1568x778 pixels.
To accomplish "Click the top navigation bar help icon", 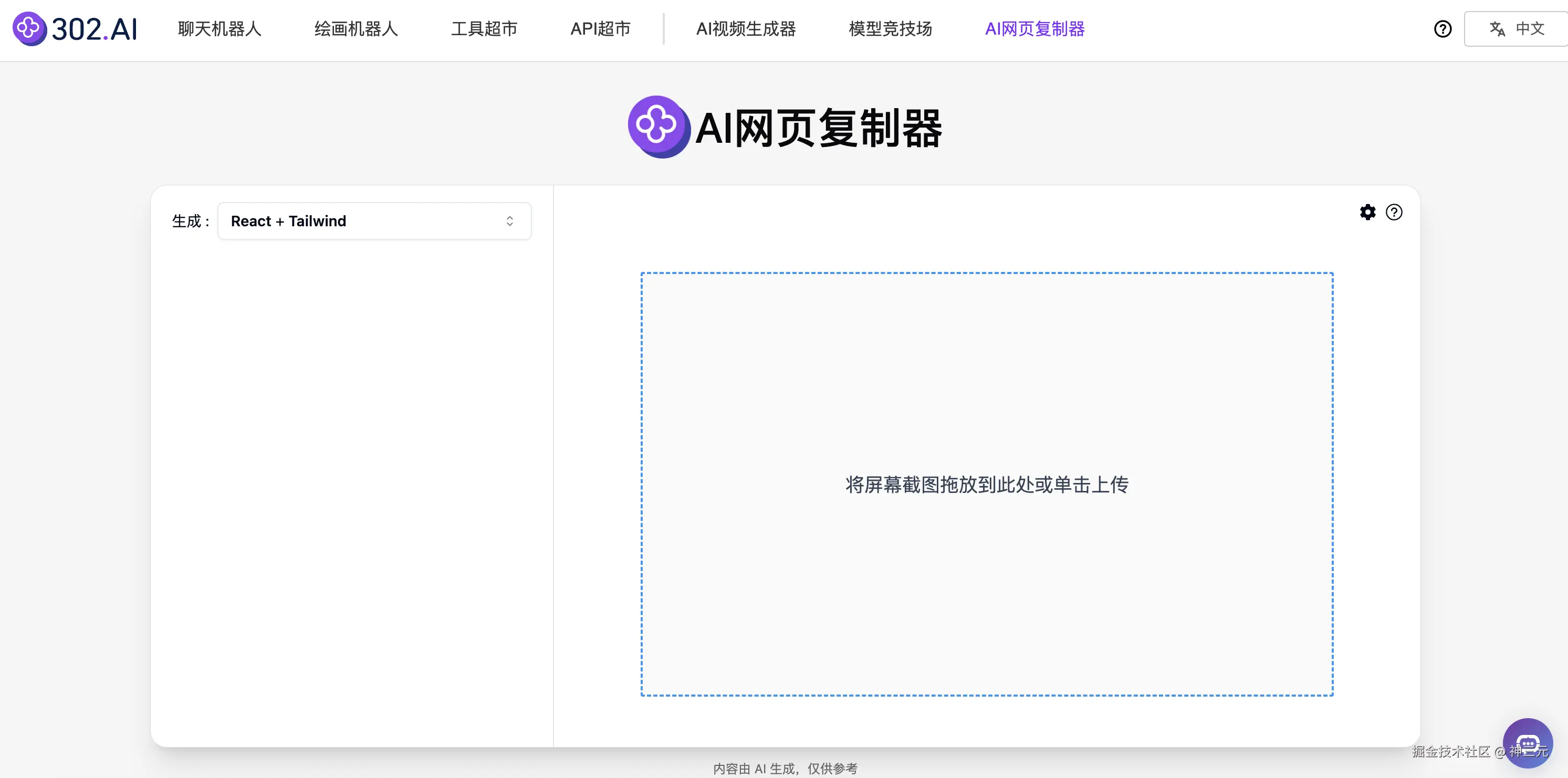I will (x=1442, y=28).
